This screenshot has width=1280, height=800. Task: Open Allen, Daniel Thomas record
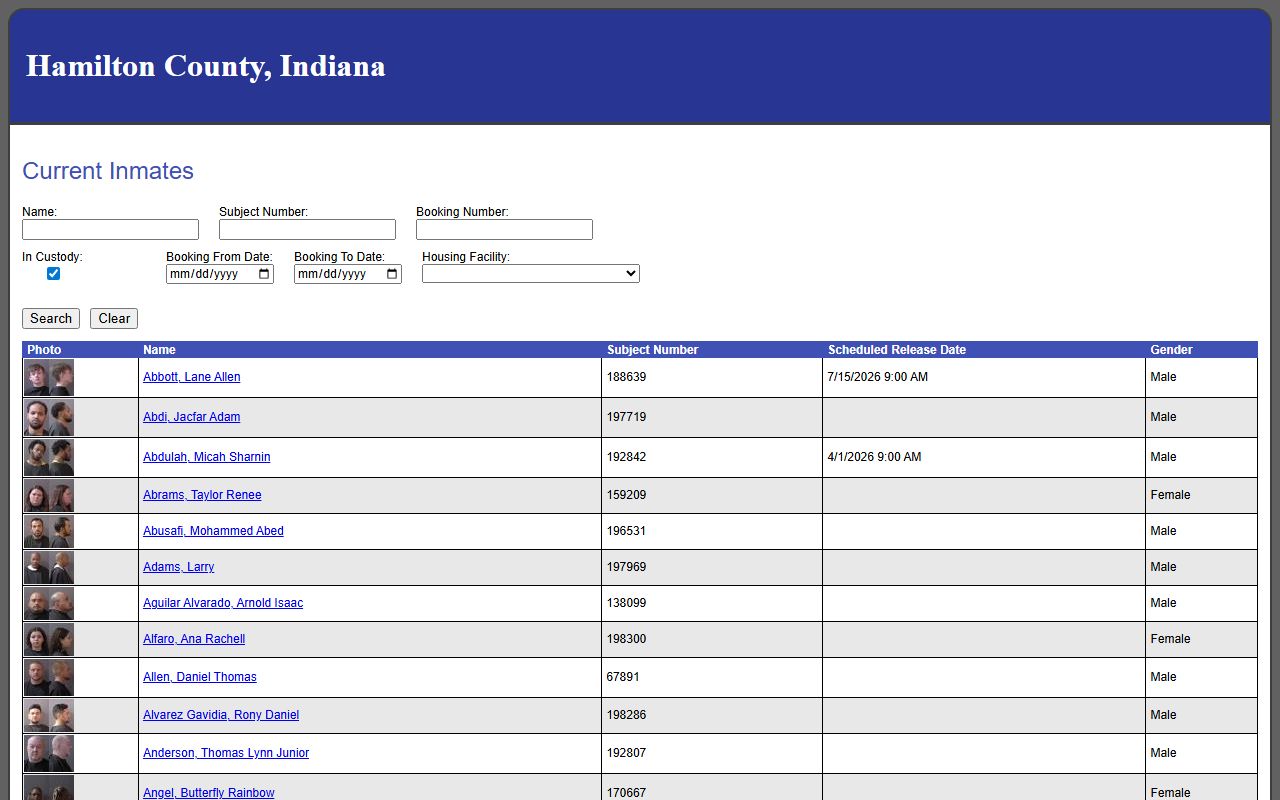coord(200,677)
